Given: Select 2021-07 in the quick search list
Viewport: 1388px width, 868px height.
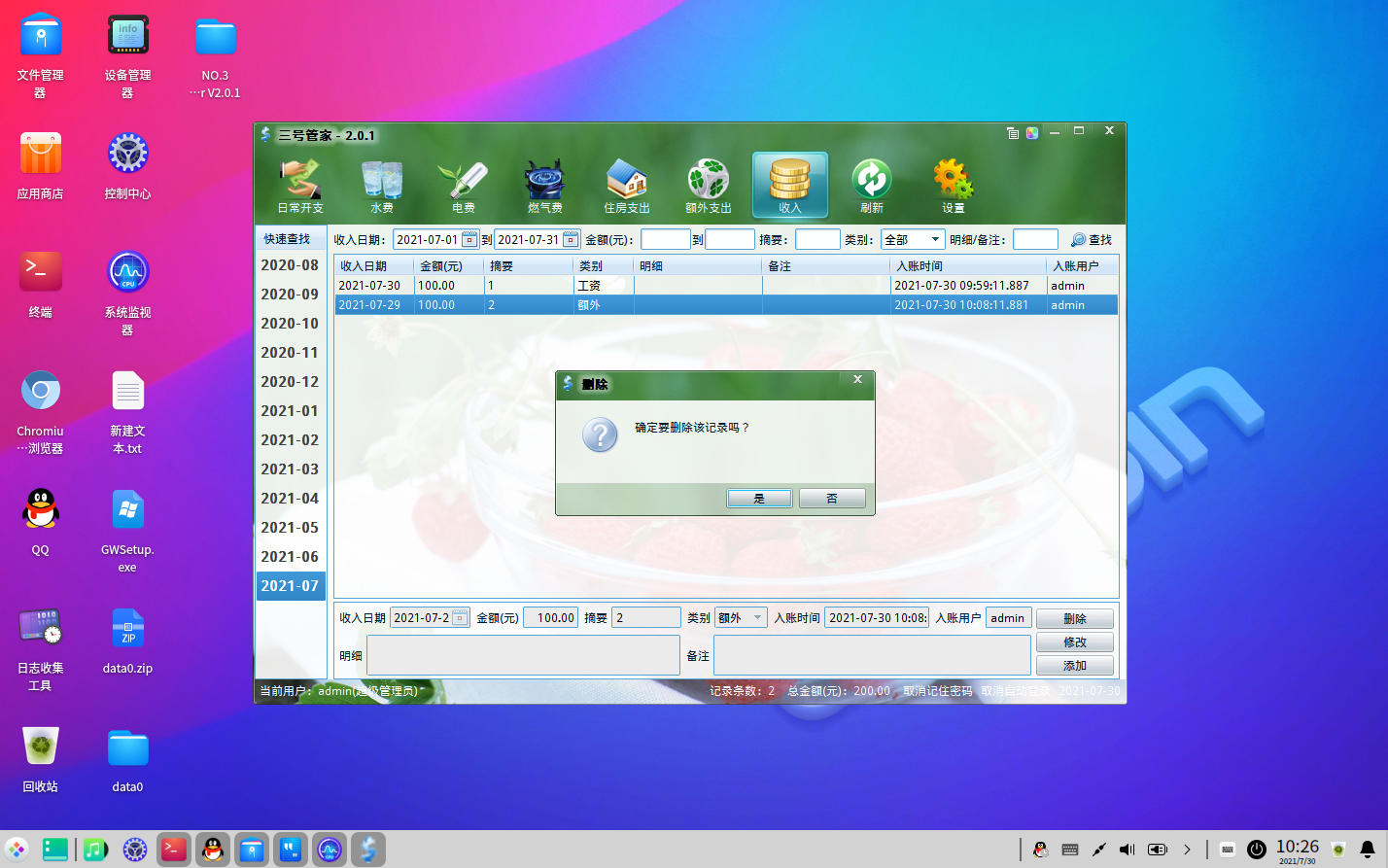Looking at the screenshot, I should point(290,586).
